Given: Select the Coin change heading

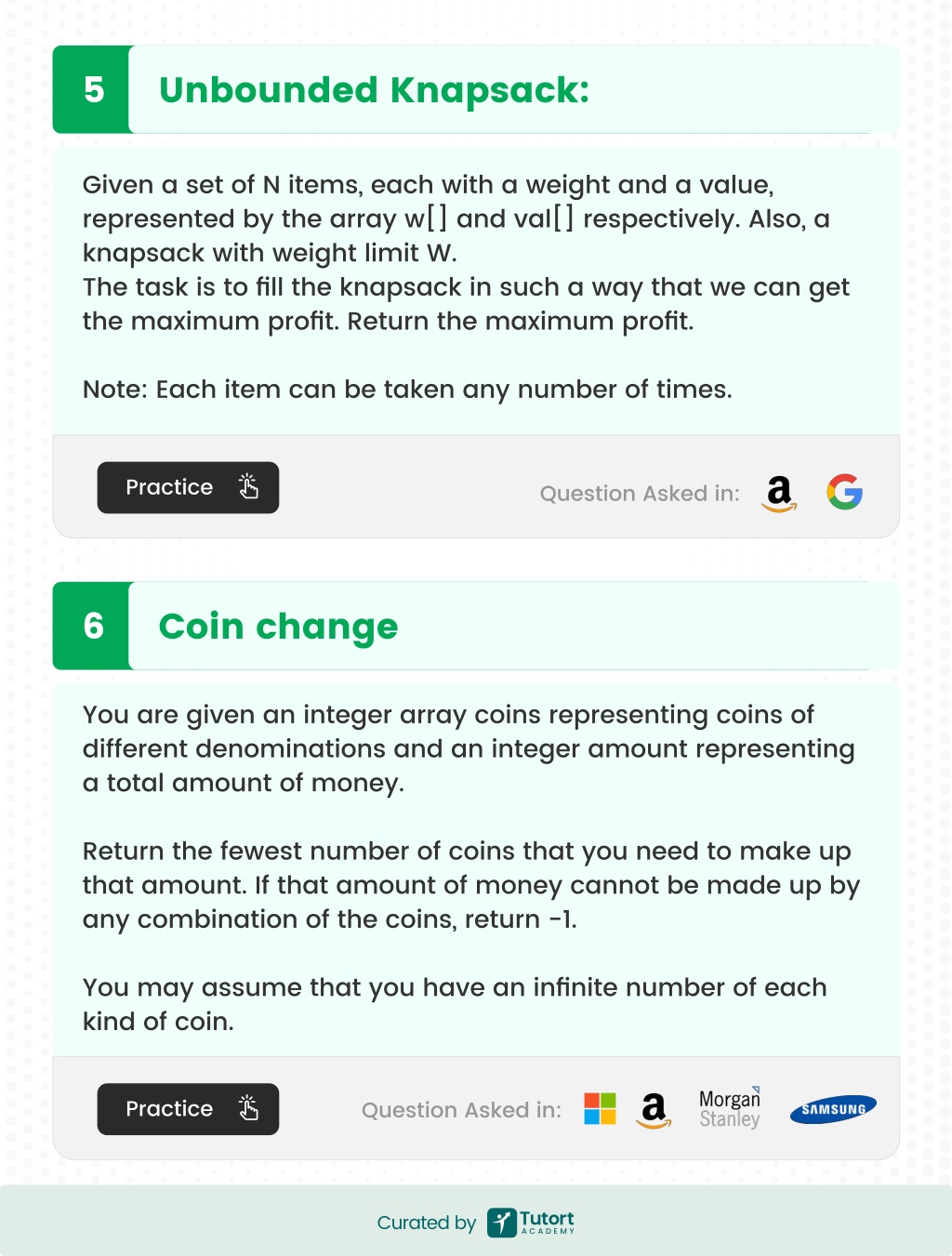Looking at the screenshot, I should (x=278, y=627).
